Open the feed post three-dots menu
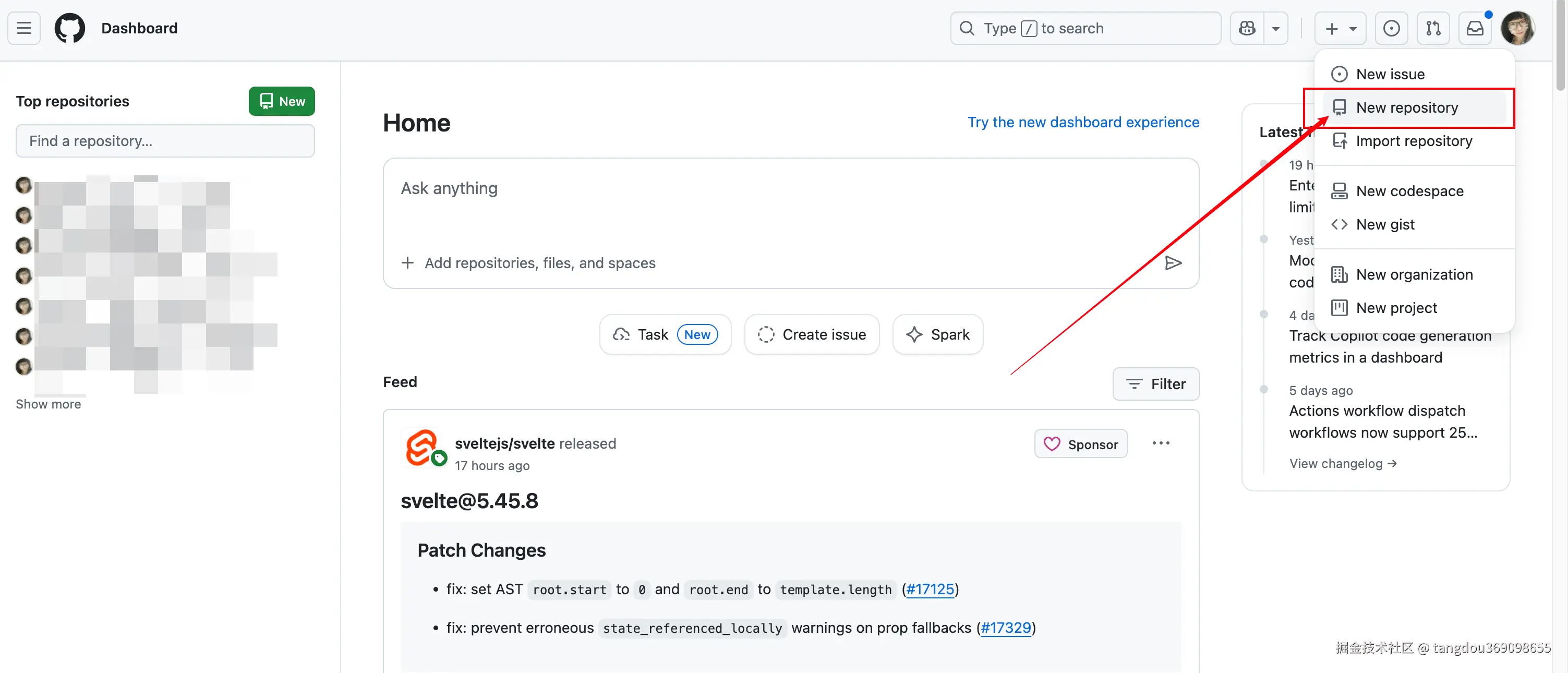Image resolution: width=1568 pixels, height=673 pixels. pos(1161,443)
